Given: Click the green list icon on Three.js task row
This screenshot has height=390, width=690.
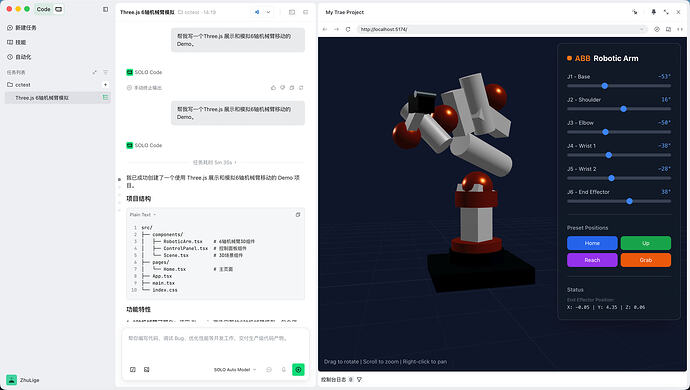Looking at the screenshot, I should coord(105,98).
